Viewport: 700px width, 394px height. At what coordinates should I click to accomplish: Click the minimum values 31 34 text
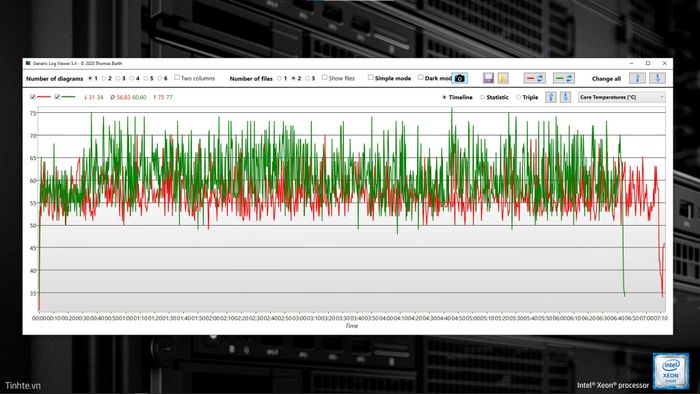94,97
